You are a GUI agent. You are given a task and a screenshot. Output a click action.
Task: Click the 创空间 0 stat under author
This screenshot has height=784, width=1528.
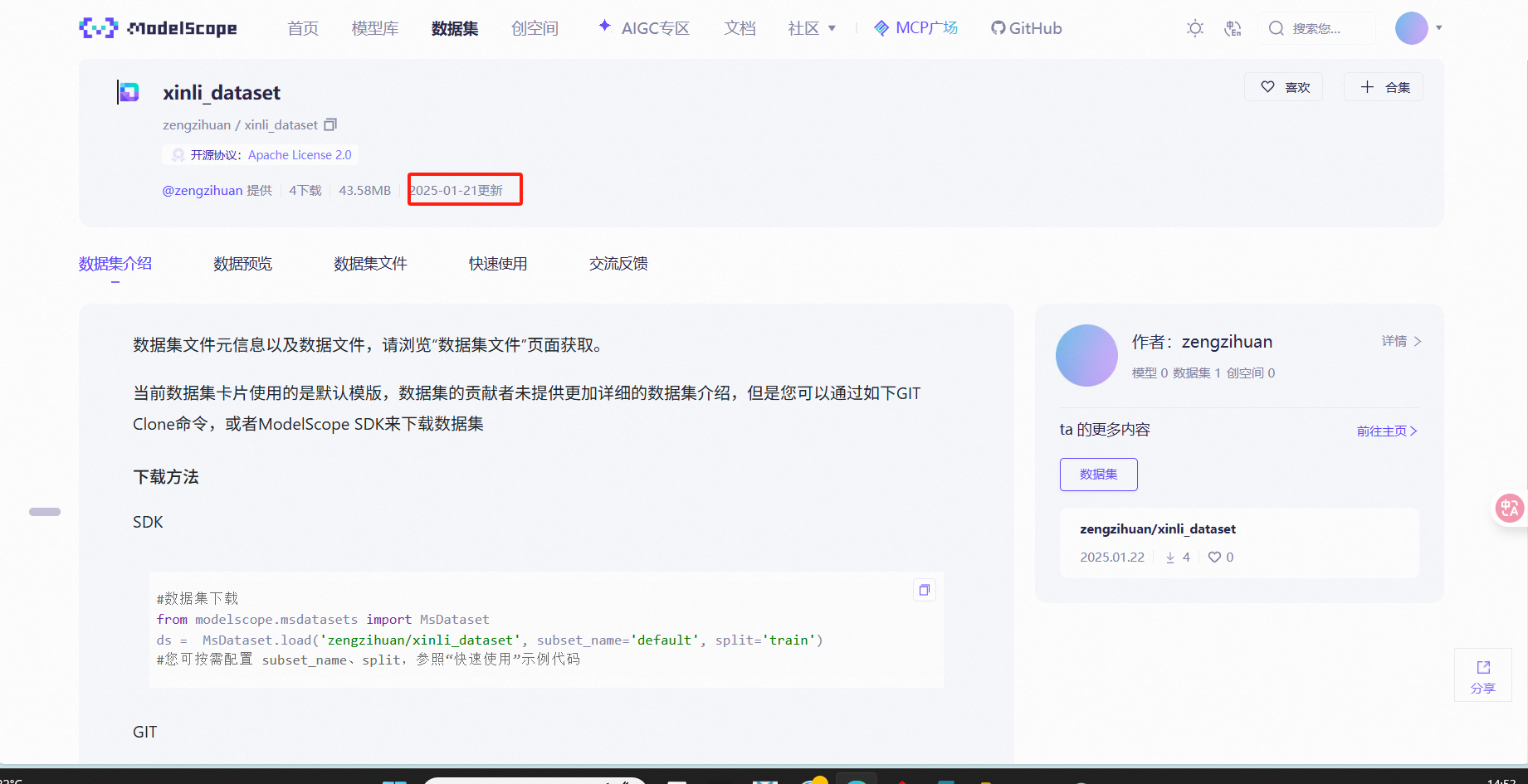tap(1251, 373)
